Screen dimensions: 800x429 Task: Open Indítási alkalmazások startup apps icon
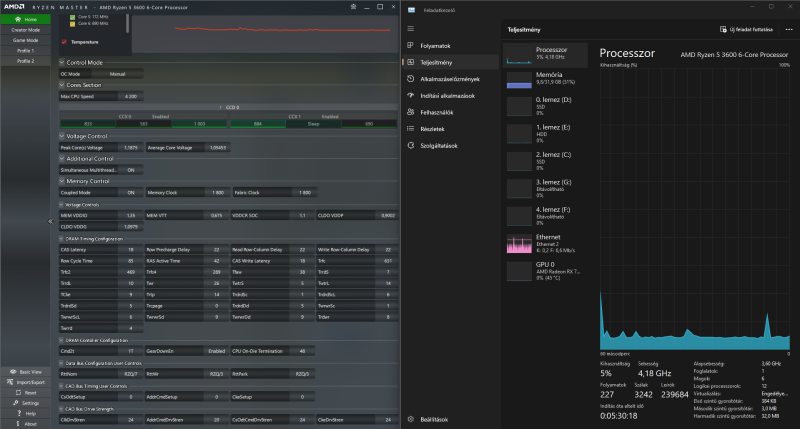(x=411, y=95)
